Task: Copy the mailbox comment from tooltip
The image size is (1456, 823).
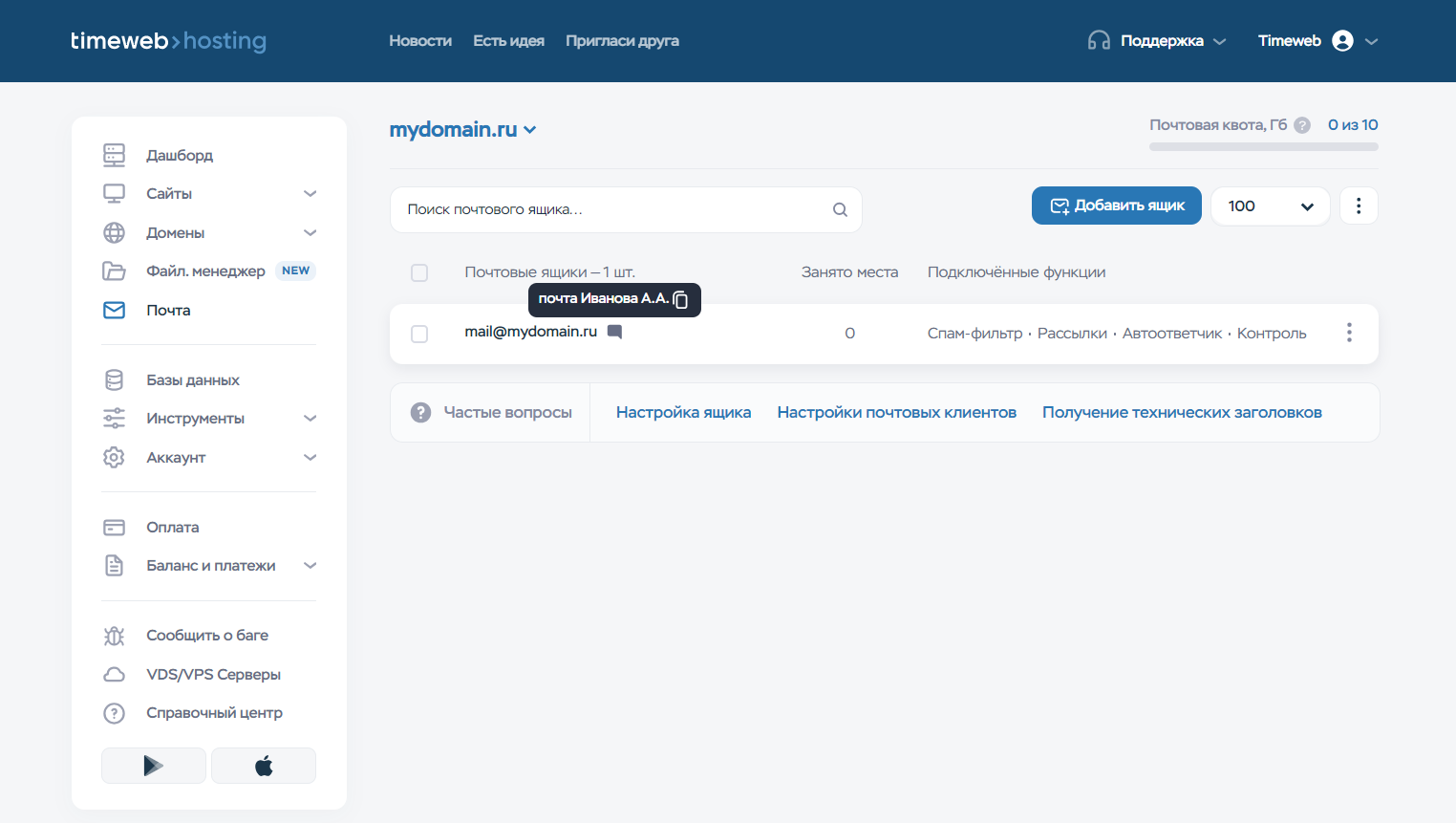Action: click(680, 300)
